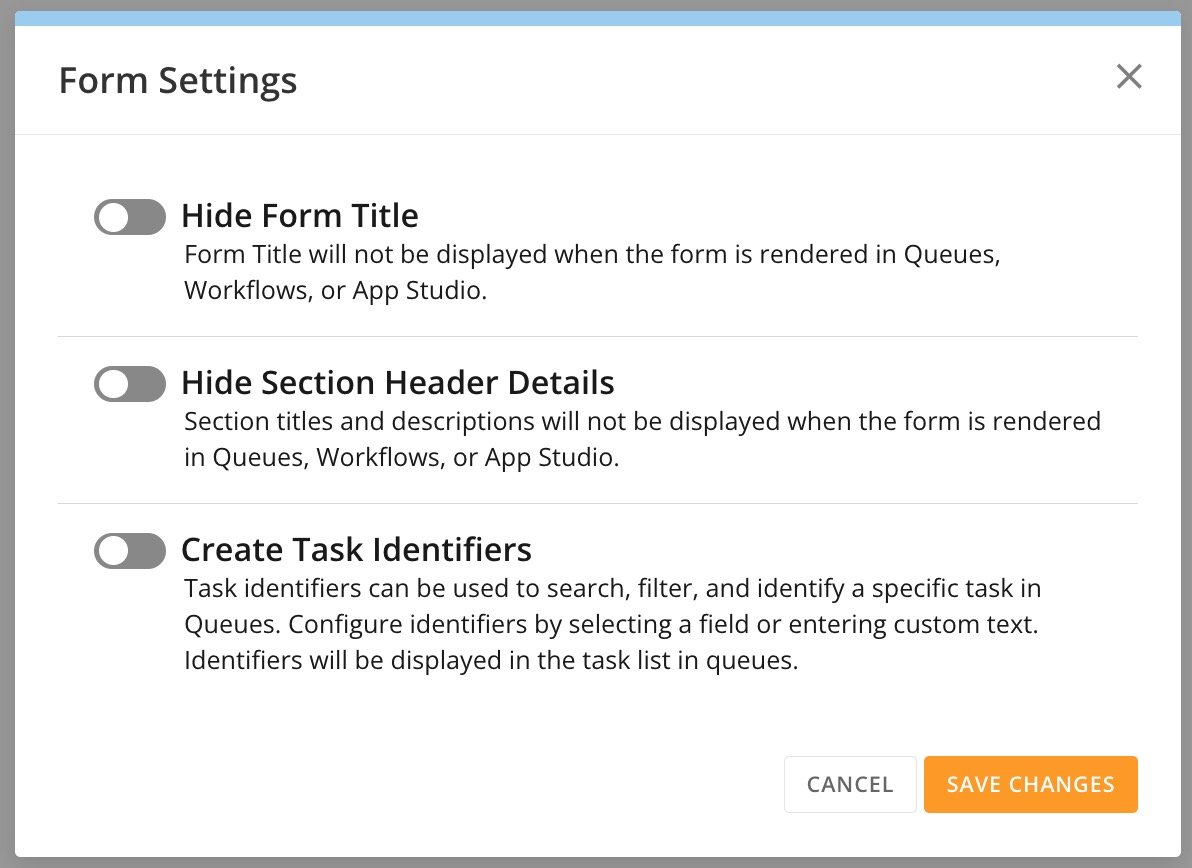Click empty footer space left of Cancel
The image size is (1192, 868).
tap(400, 784)
